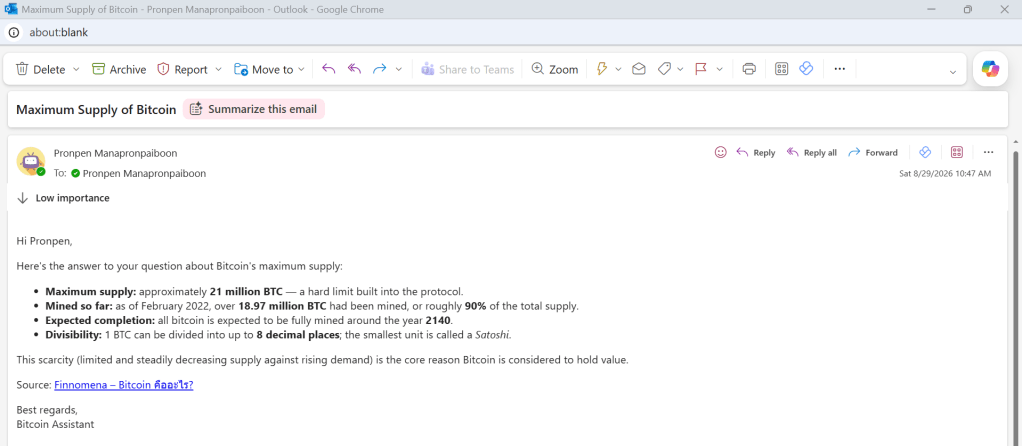This screenshot has width=1022, height=446.
Task: Click the Low importance indicator
Action: point(63,198)
